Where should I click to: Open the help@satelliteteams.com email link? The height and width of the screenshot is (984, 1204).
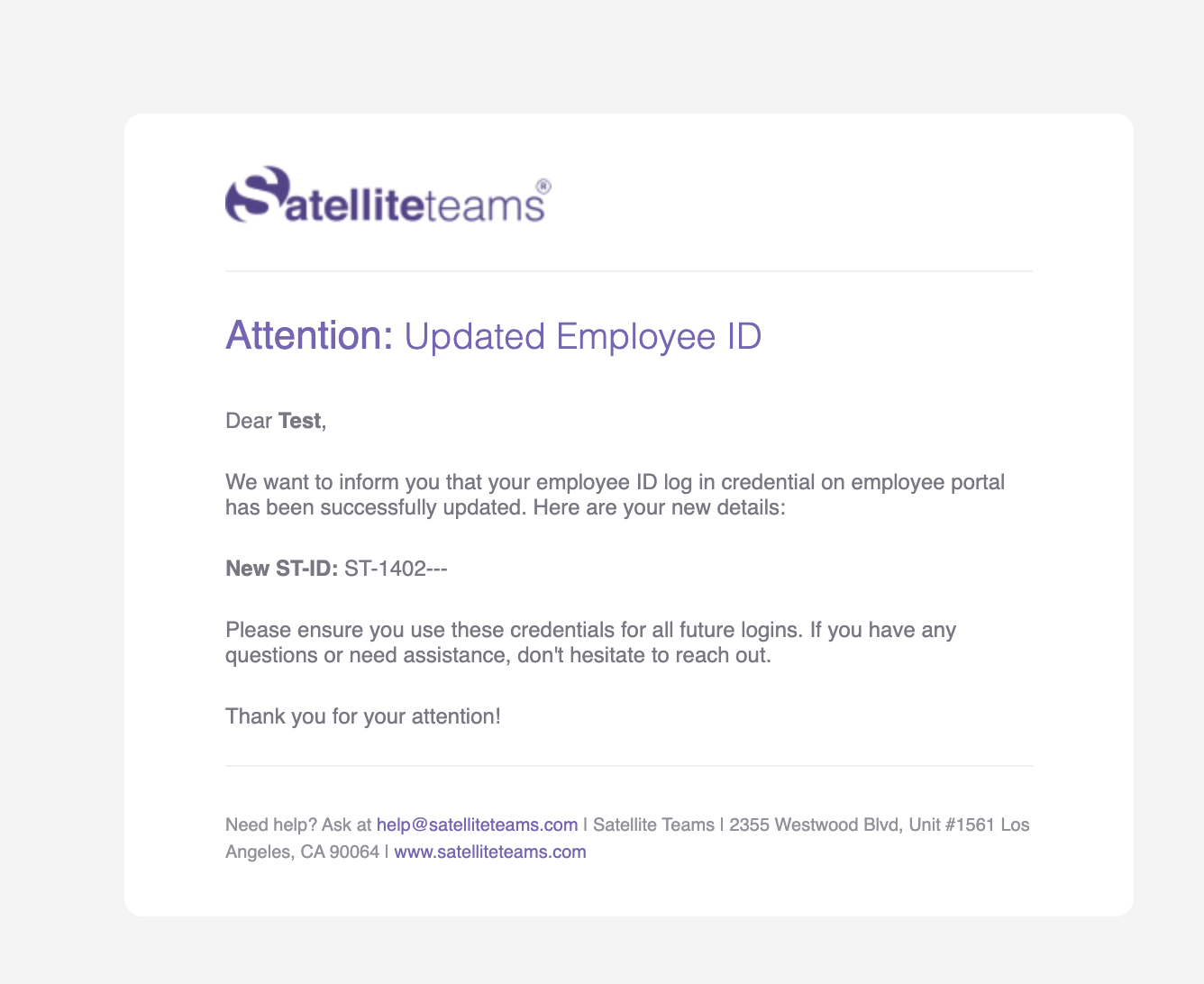point(477,825)
